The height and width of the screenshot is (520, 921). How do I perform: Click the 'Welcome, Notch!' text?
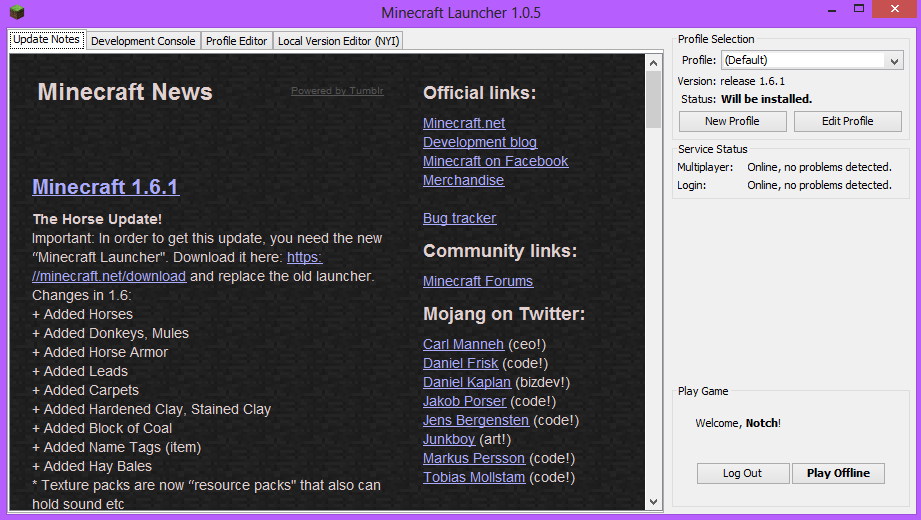click(738, 423)
